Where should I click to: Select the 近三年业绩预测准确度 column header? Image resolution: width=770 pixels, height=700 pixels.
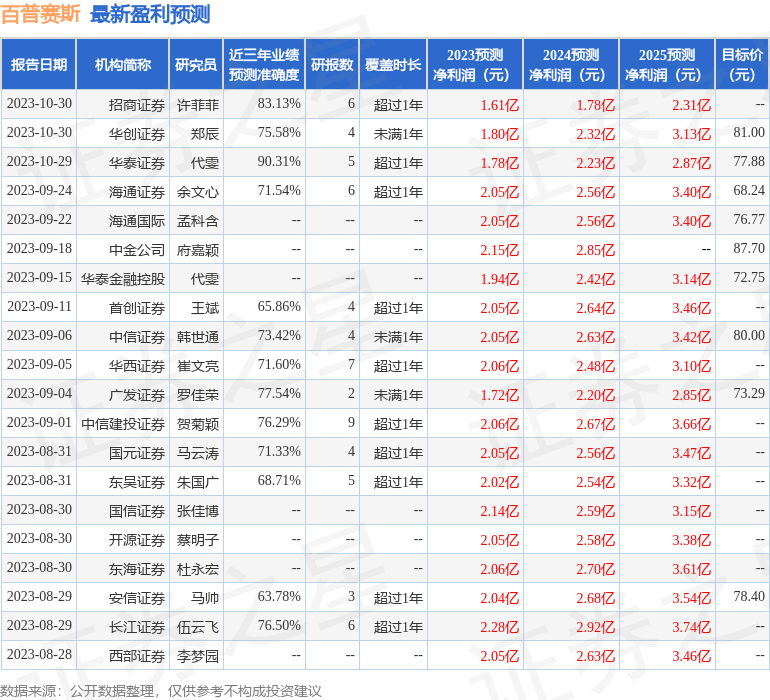tap(264, 65)
